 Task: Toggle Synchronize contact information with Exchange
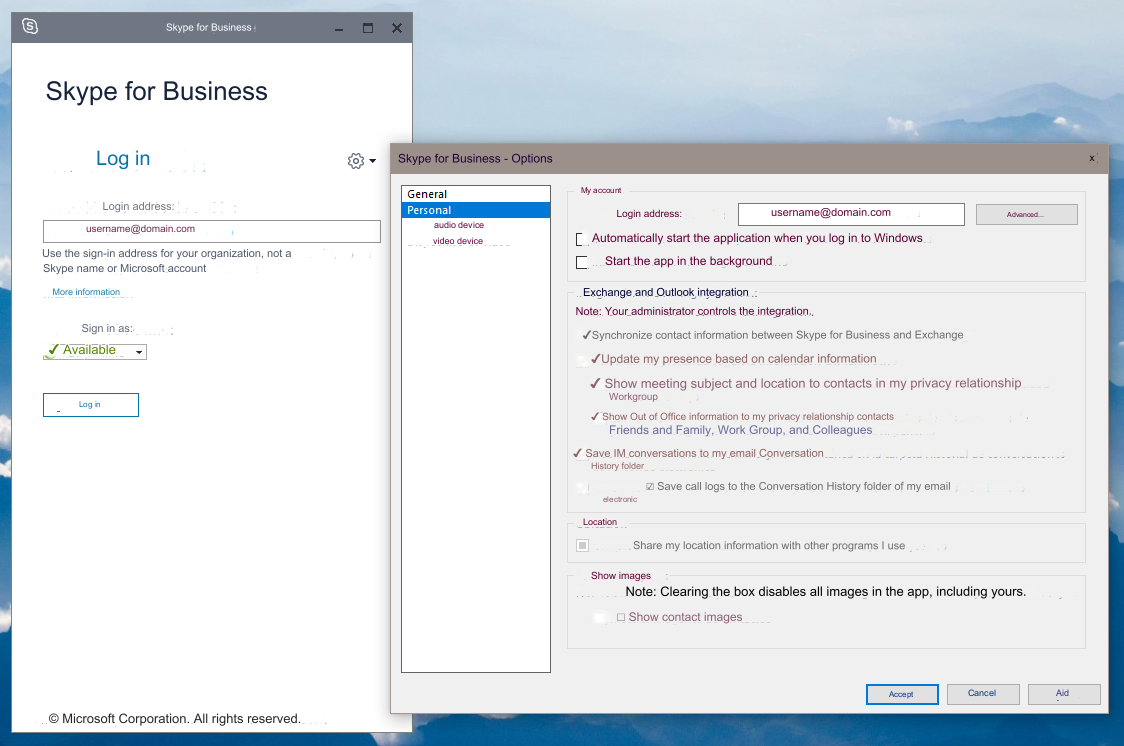tap(586, 335)
